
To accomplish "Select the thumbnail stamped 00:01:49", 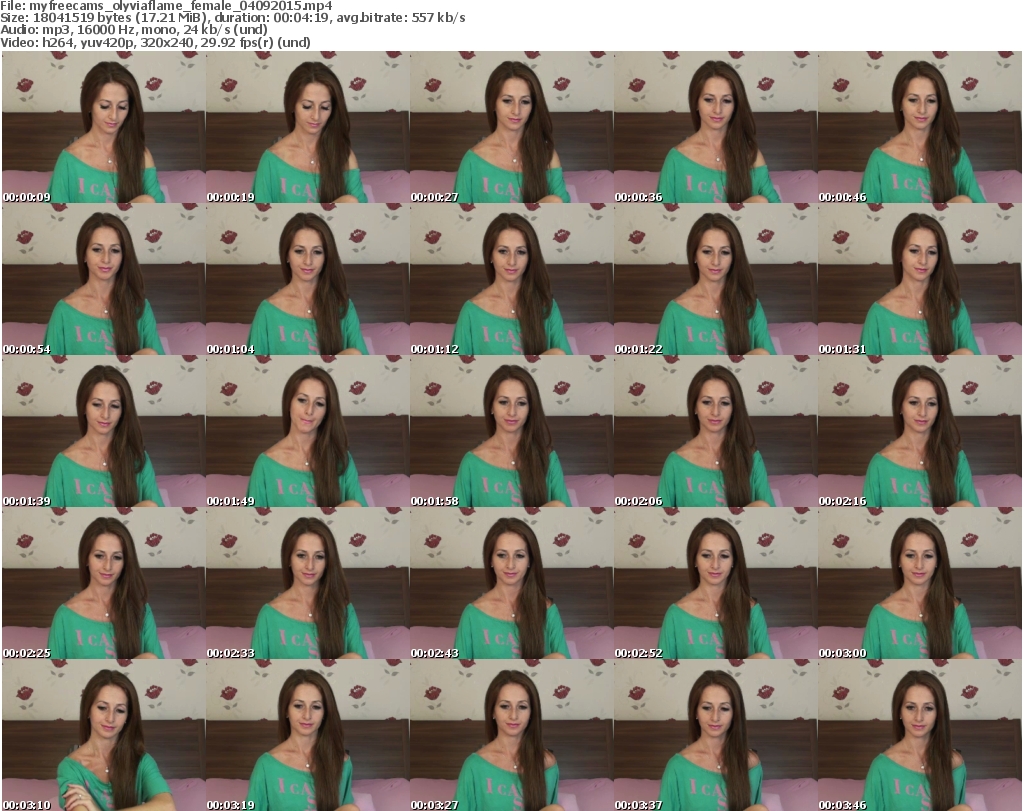I will pyautogui.click(x=308, y=432).
